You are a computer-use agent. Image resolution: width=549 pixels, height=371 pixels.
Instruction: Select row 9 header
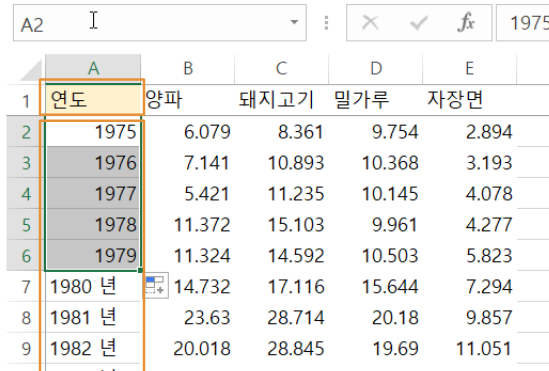(x=26, y=348)
